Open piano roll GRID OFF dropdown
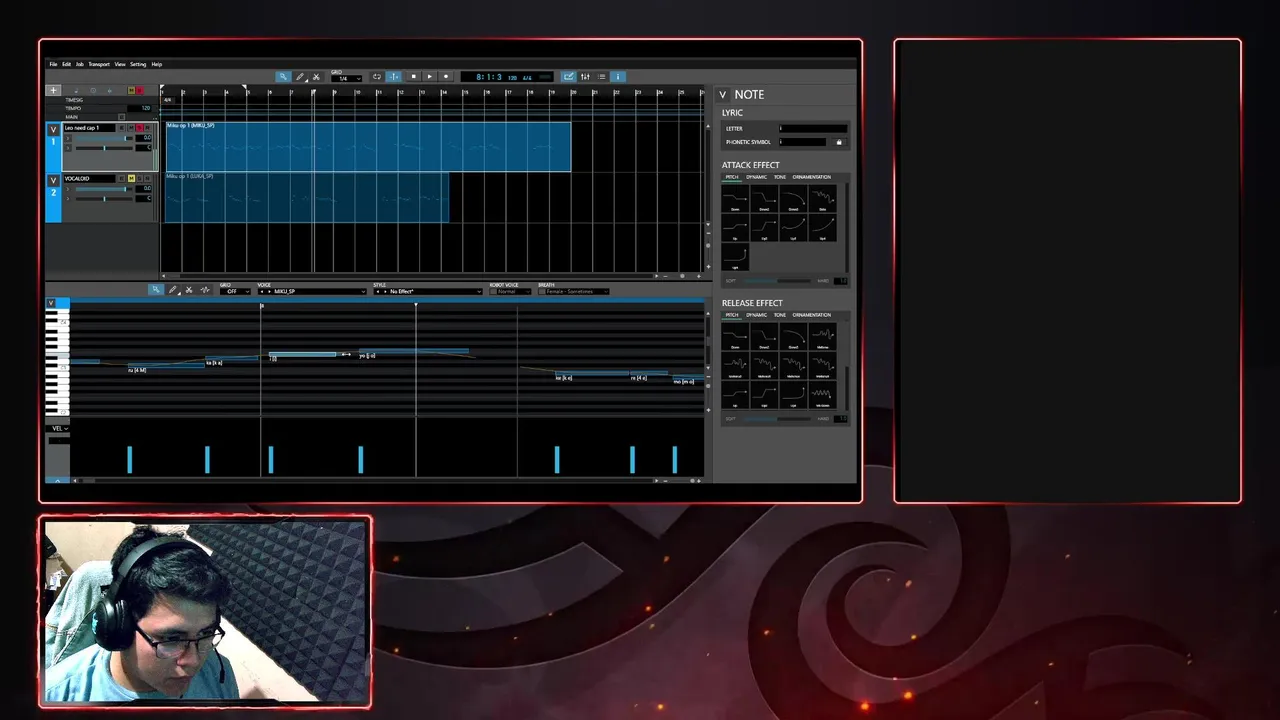 coord(235,291)
